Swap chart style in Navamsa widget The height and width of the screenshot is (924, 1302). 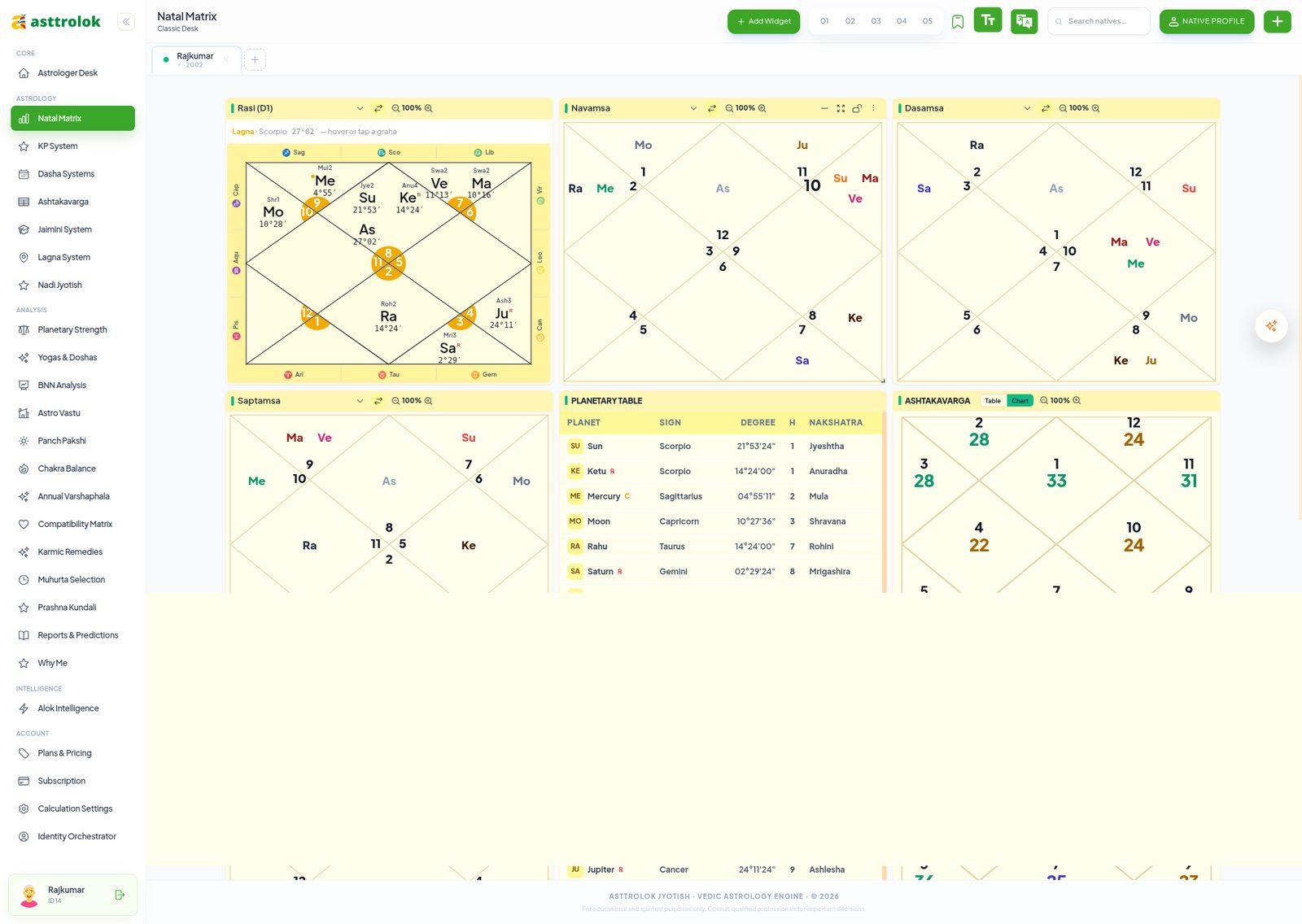(x=712, y=108)
